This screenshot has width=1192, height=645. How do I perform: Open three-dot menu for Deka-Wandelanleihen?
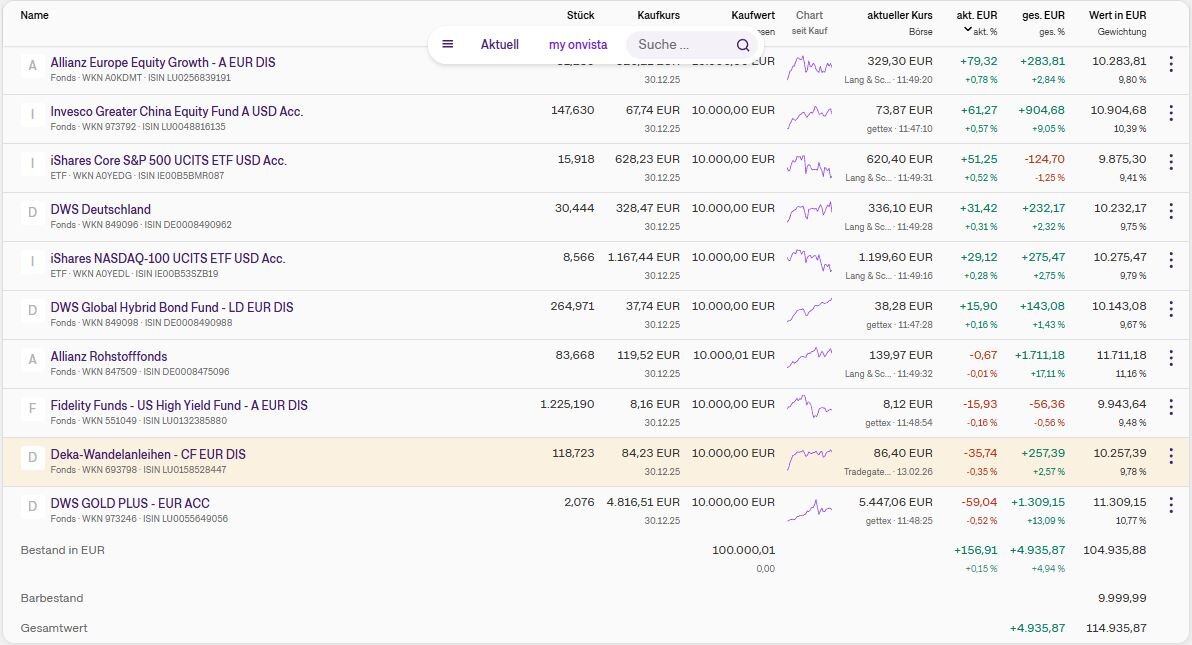click(x=1171, y=456)
